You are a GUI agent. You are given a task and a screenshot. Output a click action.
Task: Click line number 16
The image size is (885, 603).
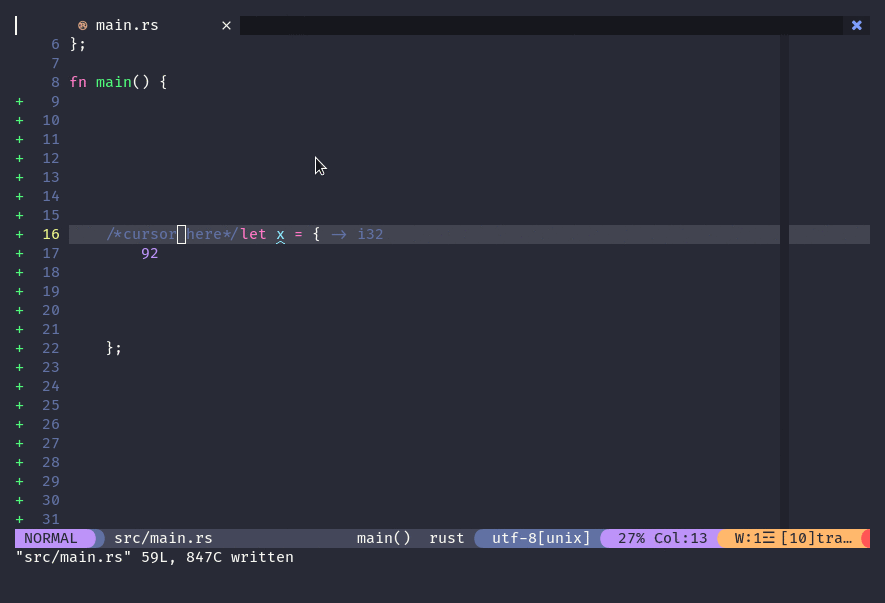click(51, 234)
